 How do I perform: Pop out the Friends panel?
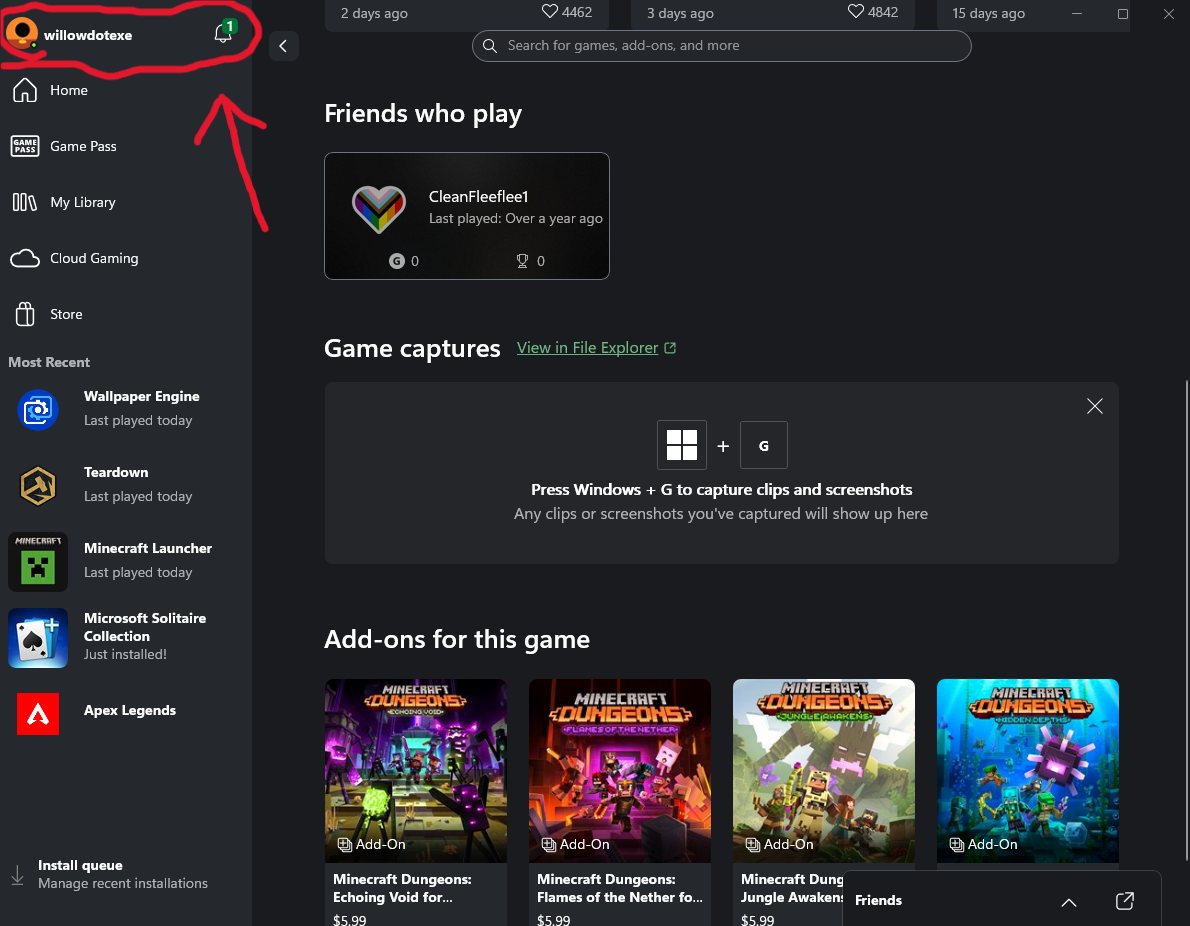1124,901
